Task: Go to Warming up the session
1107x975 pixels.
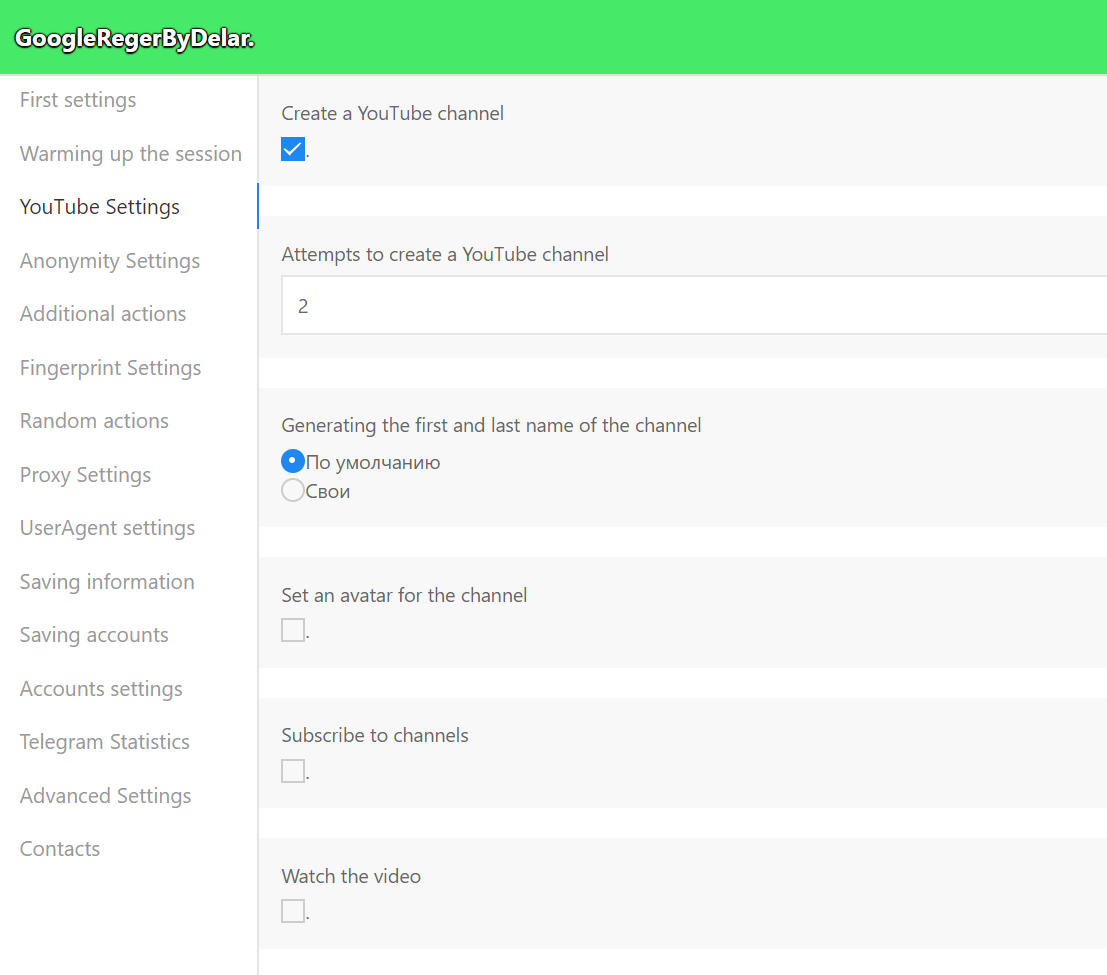Action: (131, 154)
